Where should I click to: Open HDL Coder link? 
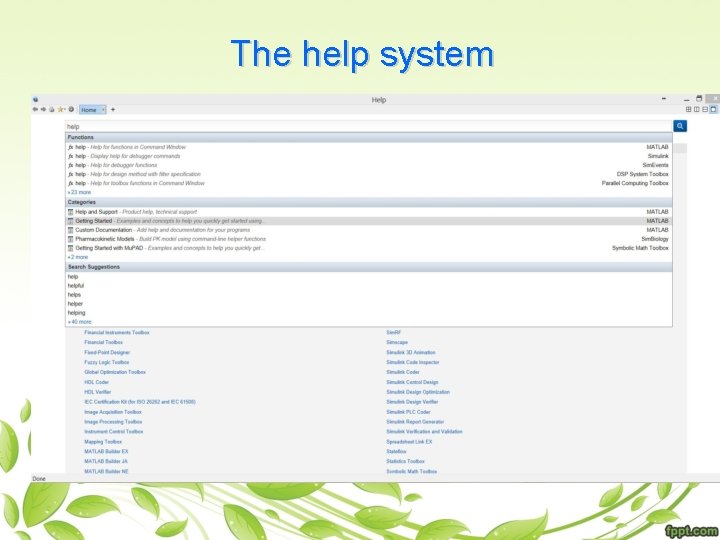(x=96, y=382)
